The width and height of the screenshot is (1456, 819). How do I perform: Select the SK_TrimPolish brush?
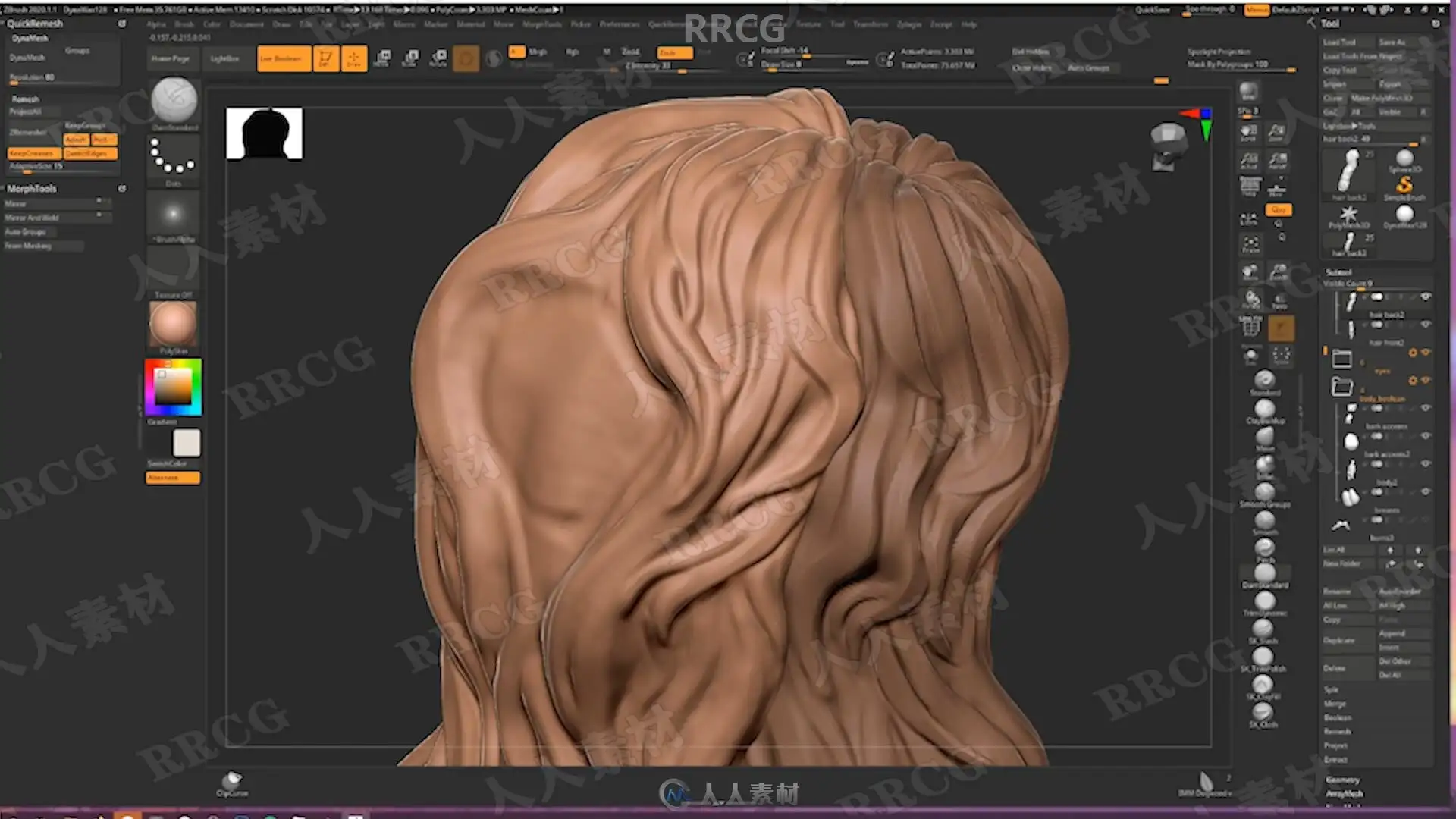pos(1263,660)
